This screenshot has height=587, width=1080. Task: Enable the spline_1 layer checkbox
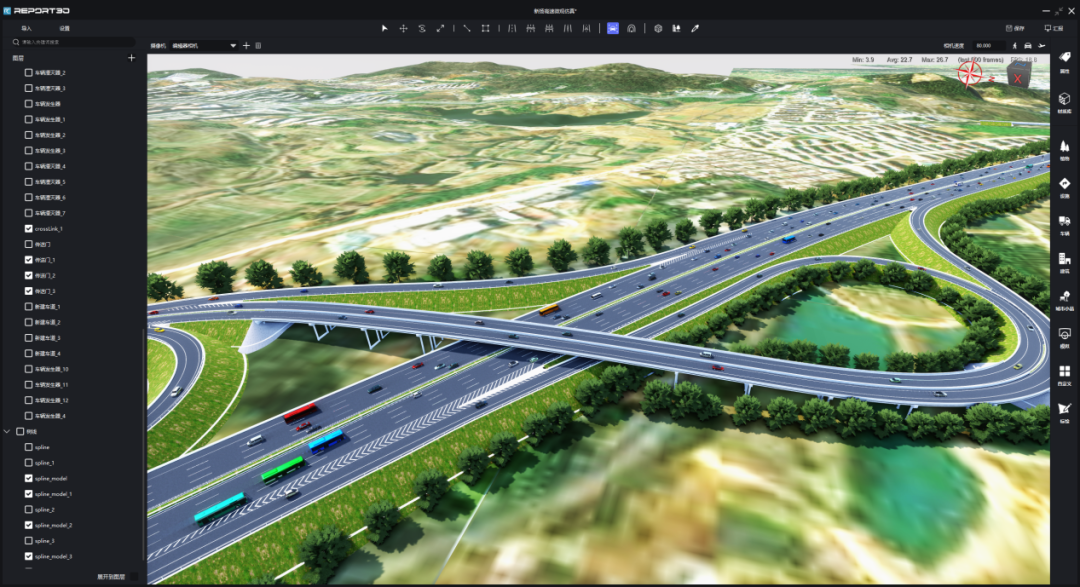click(x=29, y=463)
